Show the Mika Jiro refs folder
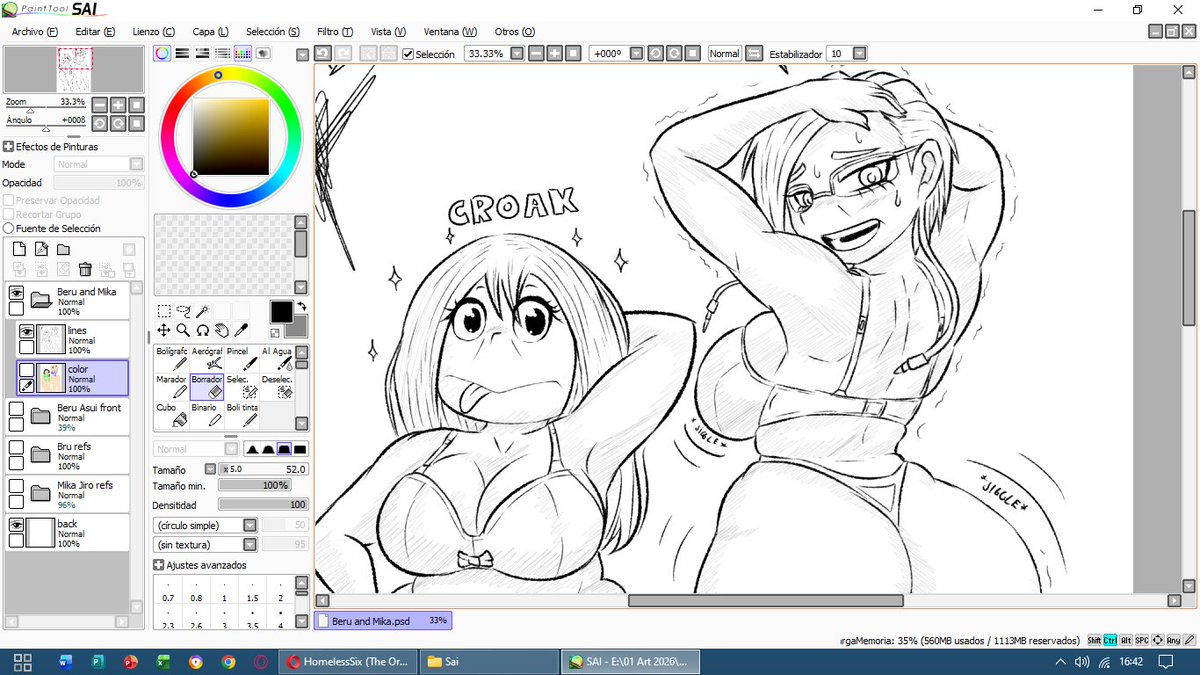 click(16, 485)
